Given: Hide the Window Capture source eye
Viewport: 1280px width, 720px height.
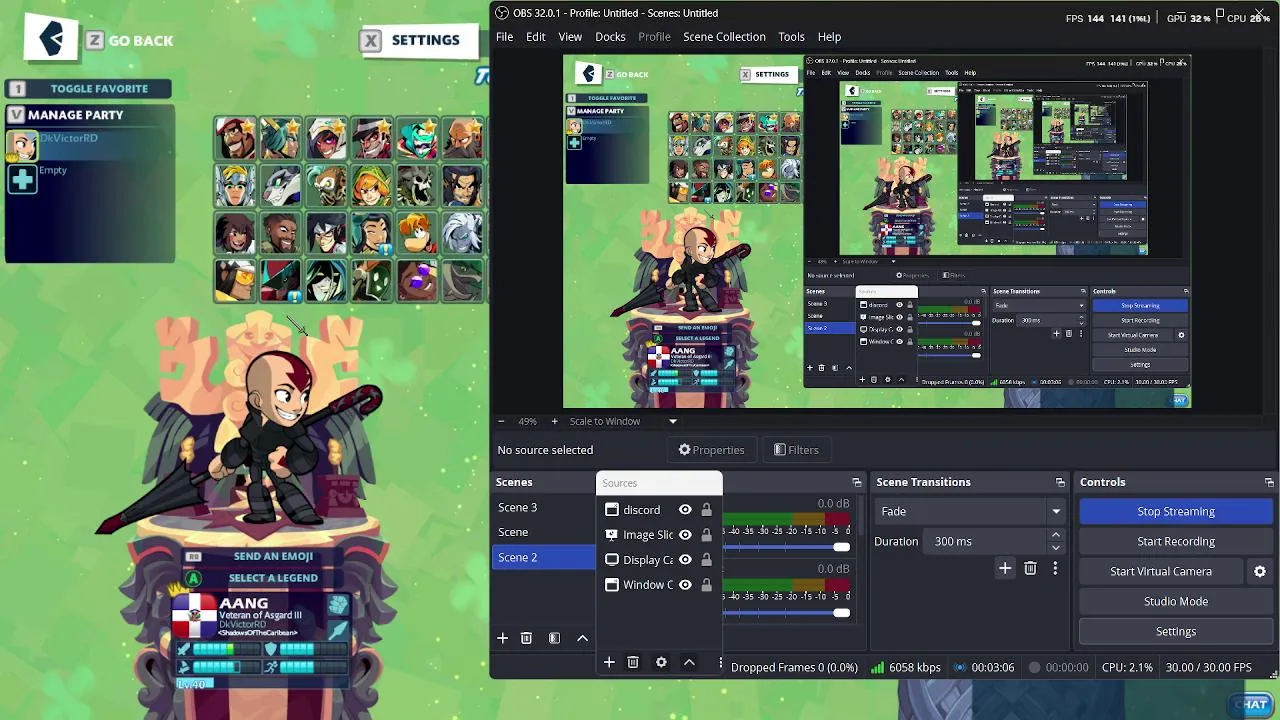Looking at the screenshot, I should coord(685,585).
